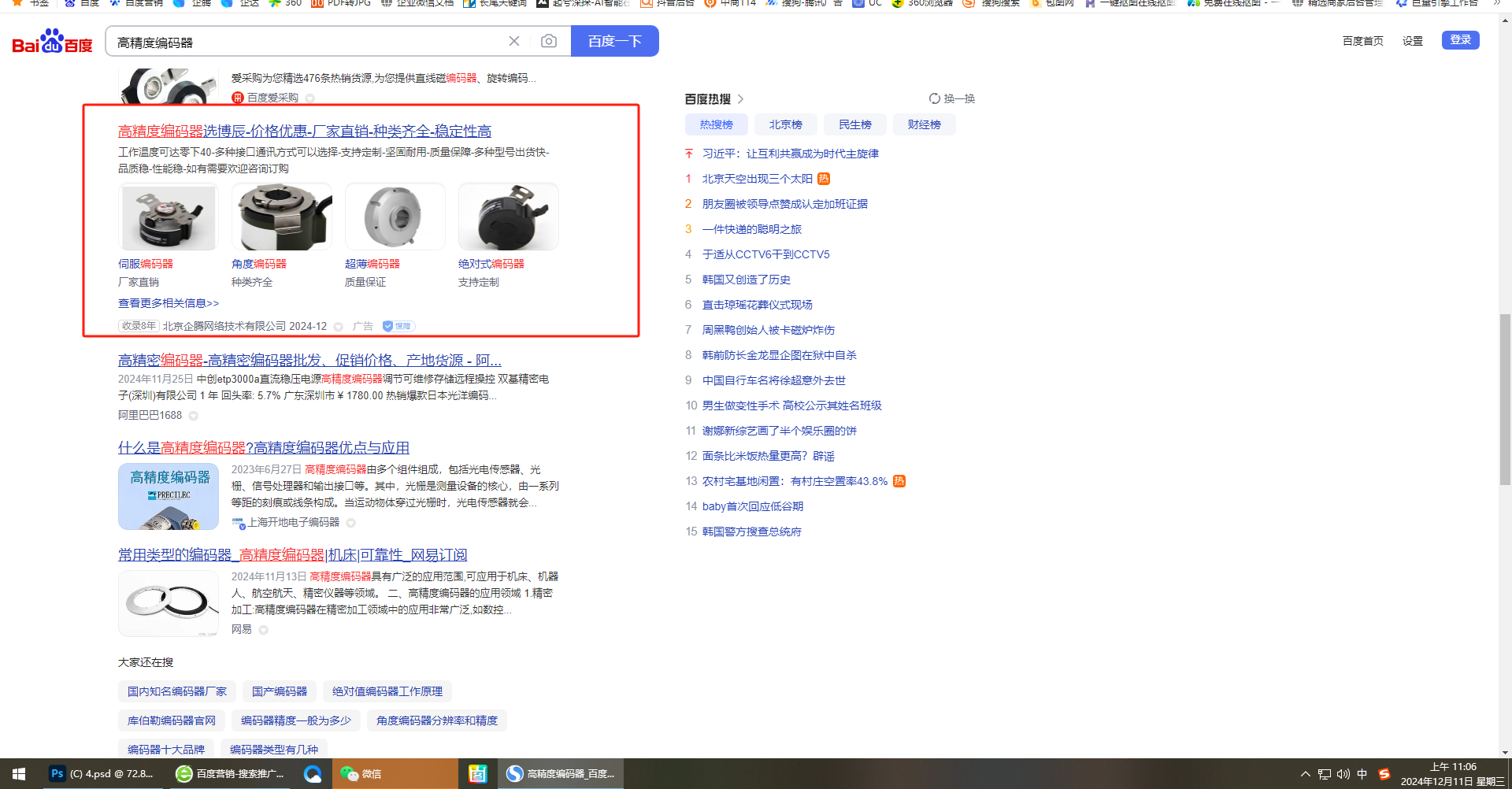Open the dropdown beside 网易

(x=263, y=630)
